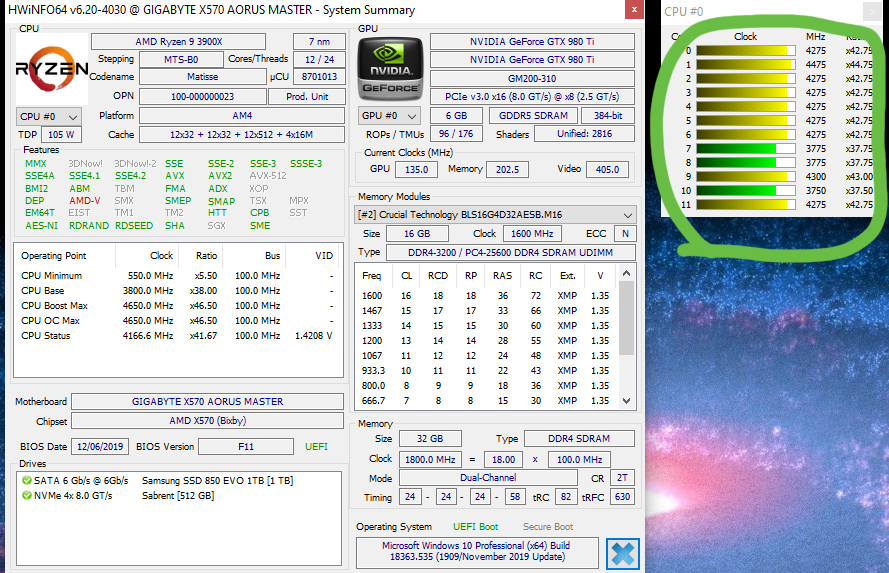Click the DDR4-3200 / PC4-25600 type field
This screenshot has height=573, width=889.
coord(510,253)
